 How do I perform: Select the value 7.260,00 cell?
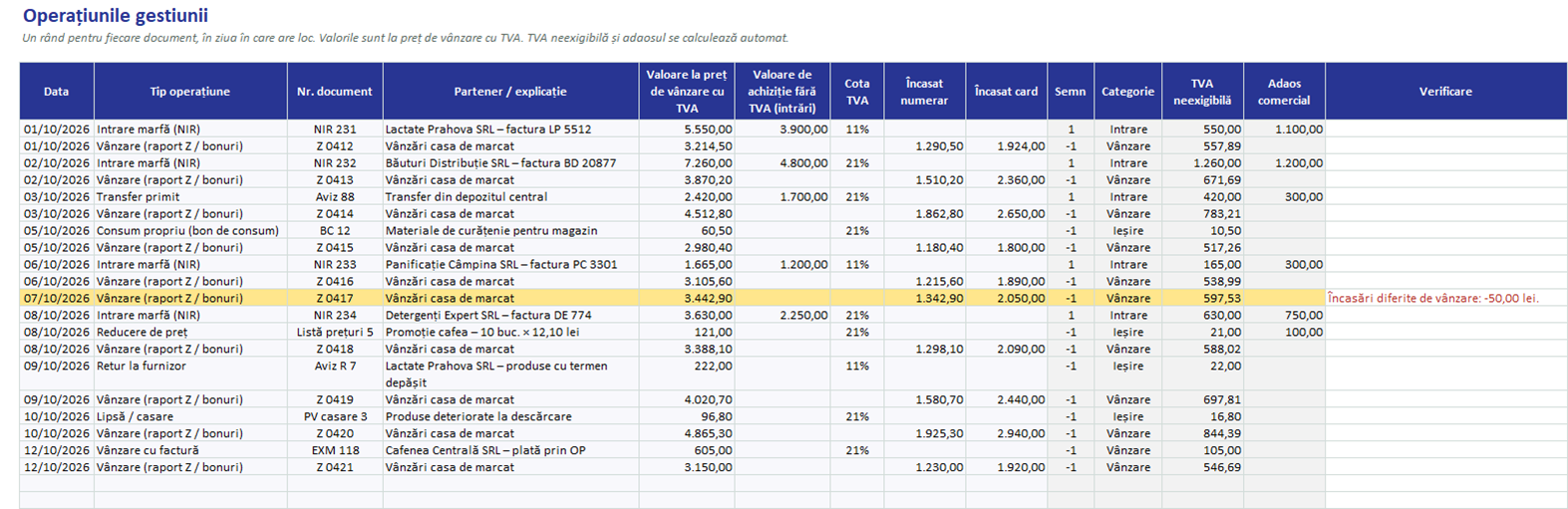coord(687,163)
